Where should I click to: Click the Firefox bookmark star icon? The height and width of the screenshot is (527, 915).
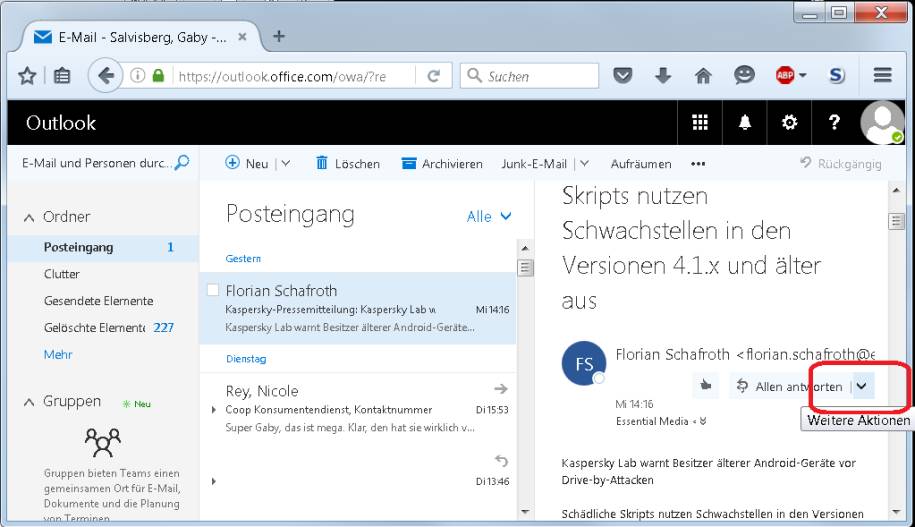point(27,76)
